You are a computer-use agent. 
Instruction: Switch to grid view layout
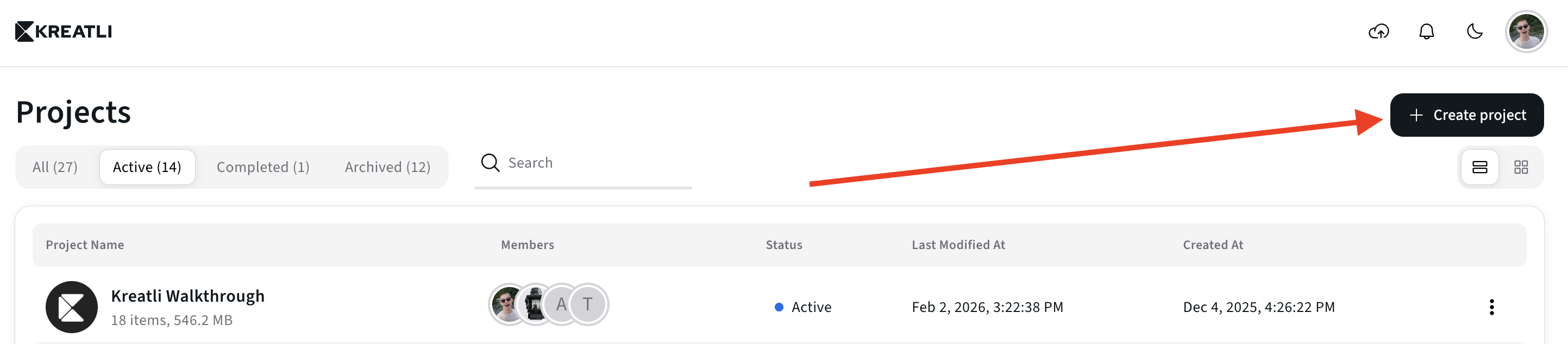pyautogui.click(x=1521, y=167)
